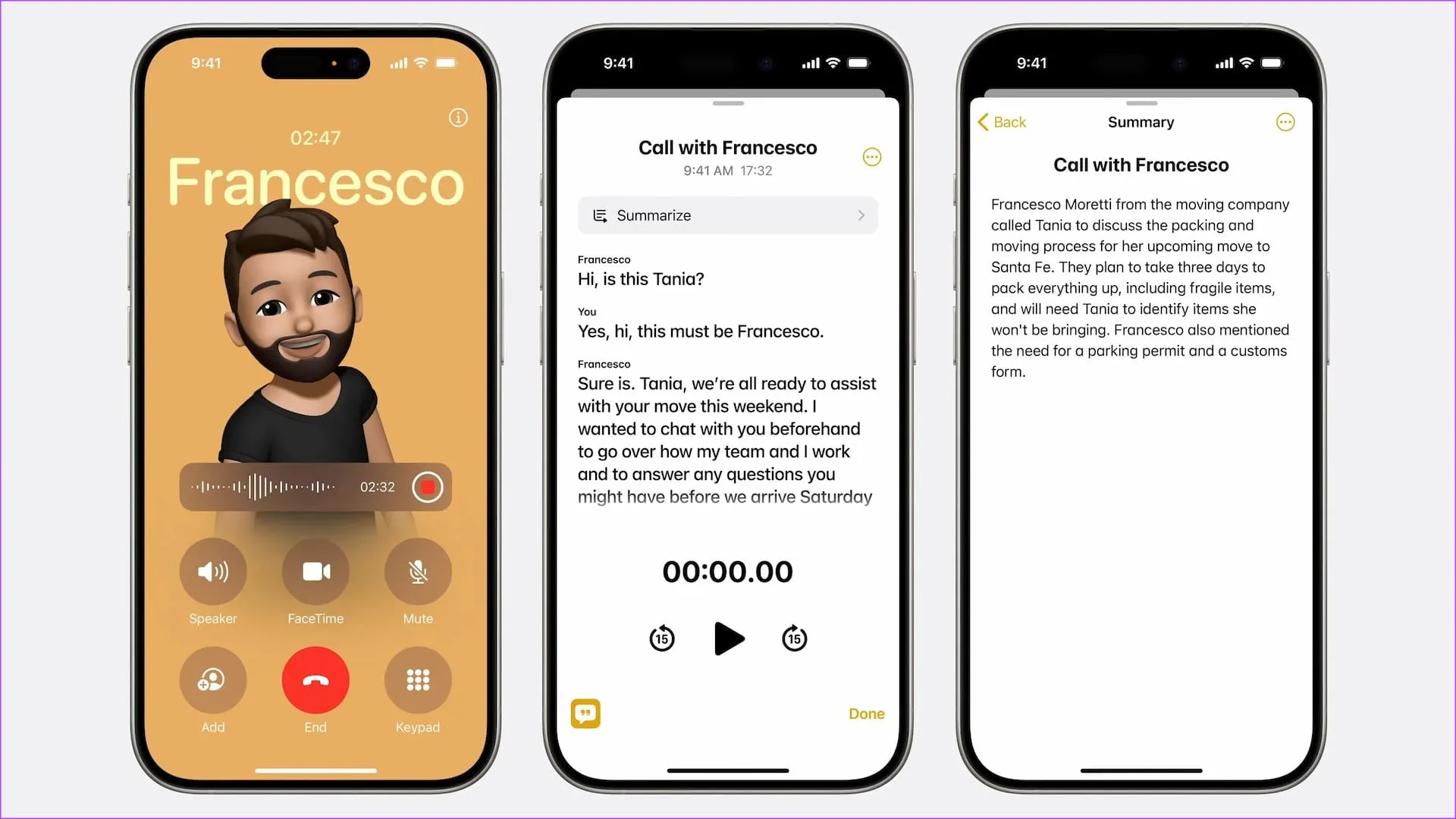Tap the speech bubble icon
1456x819 pixels.
585,714
